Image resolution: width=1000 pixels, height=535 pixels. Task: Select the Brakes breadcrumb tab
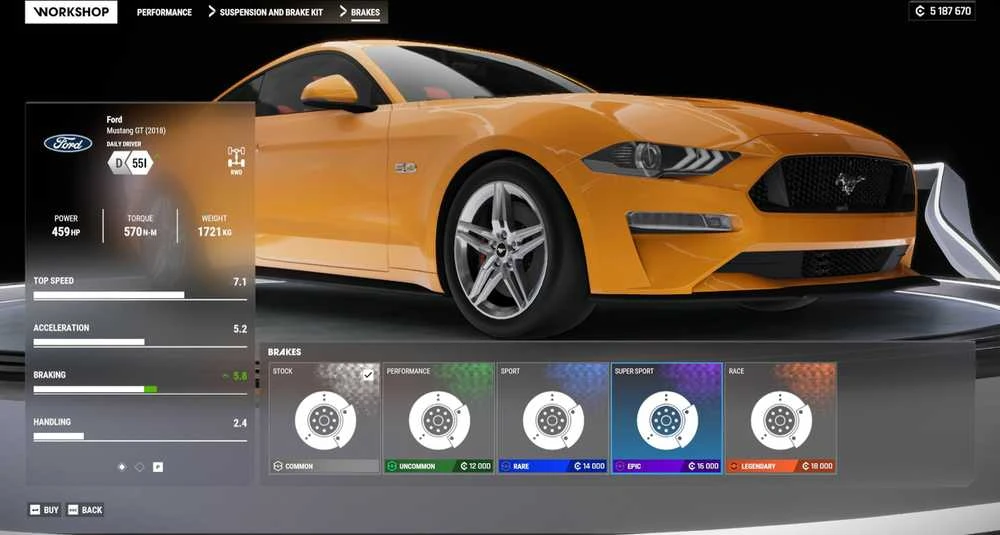365,12
